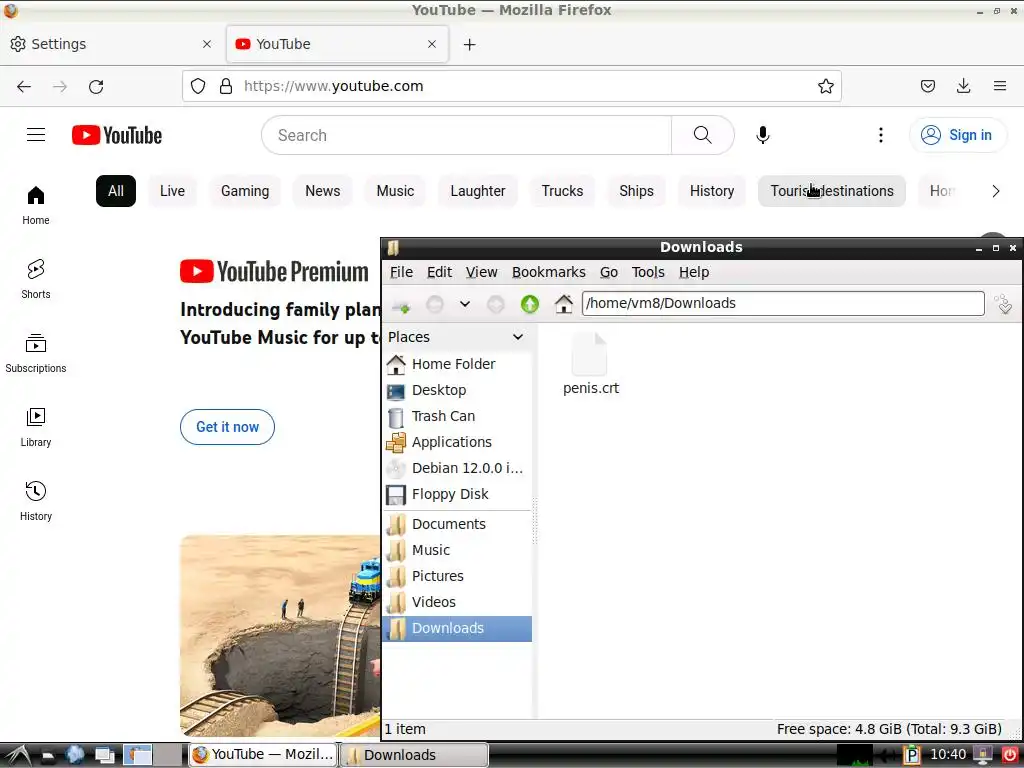Go back with Firefox's back arrow
Screen dimensions: 1024x768
(x=24, y=86)
